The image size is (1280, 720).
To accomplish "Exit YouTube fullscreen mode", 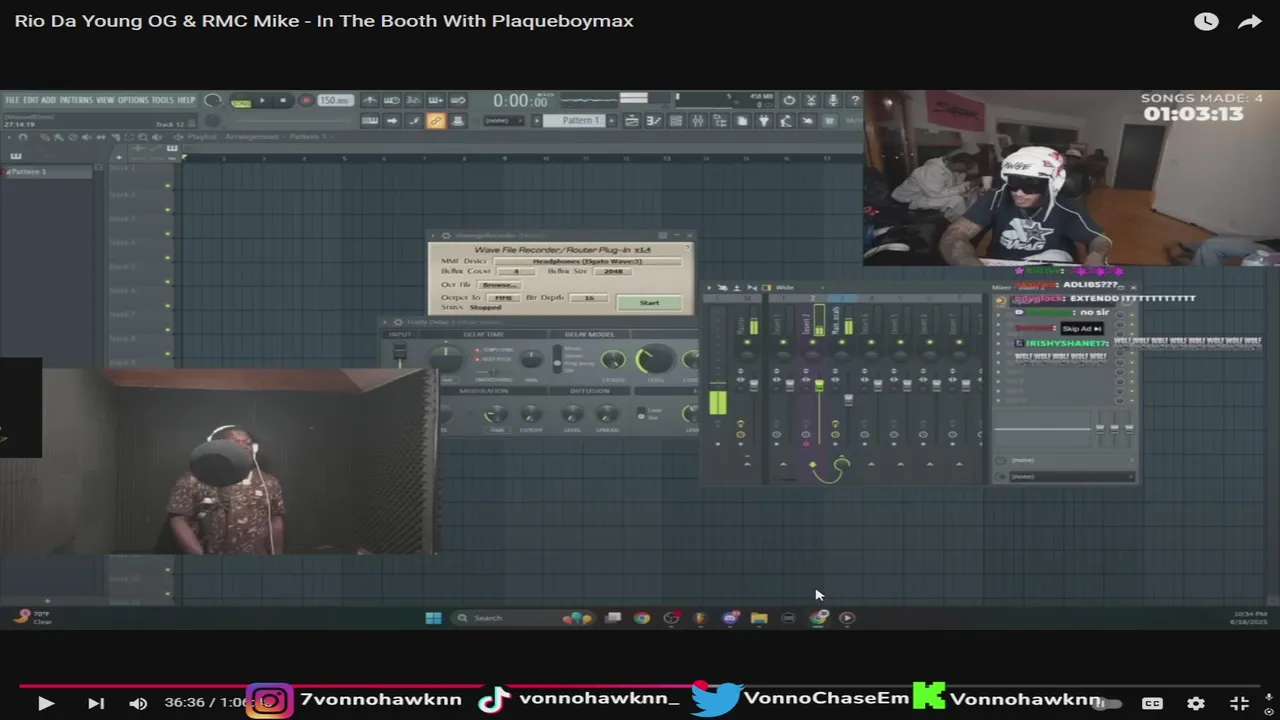I will (x=1239, y=703).
